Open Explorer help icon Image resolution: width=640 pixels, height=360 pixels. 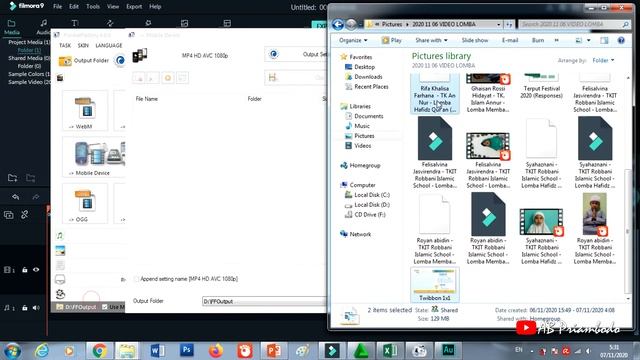pos(621,40)
